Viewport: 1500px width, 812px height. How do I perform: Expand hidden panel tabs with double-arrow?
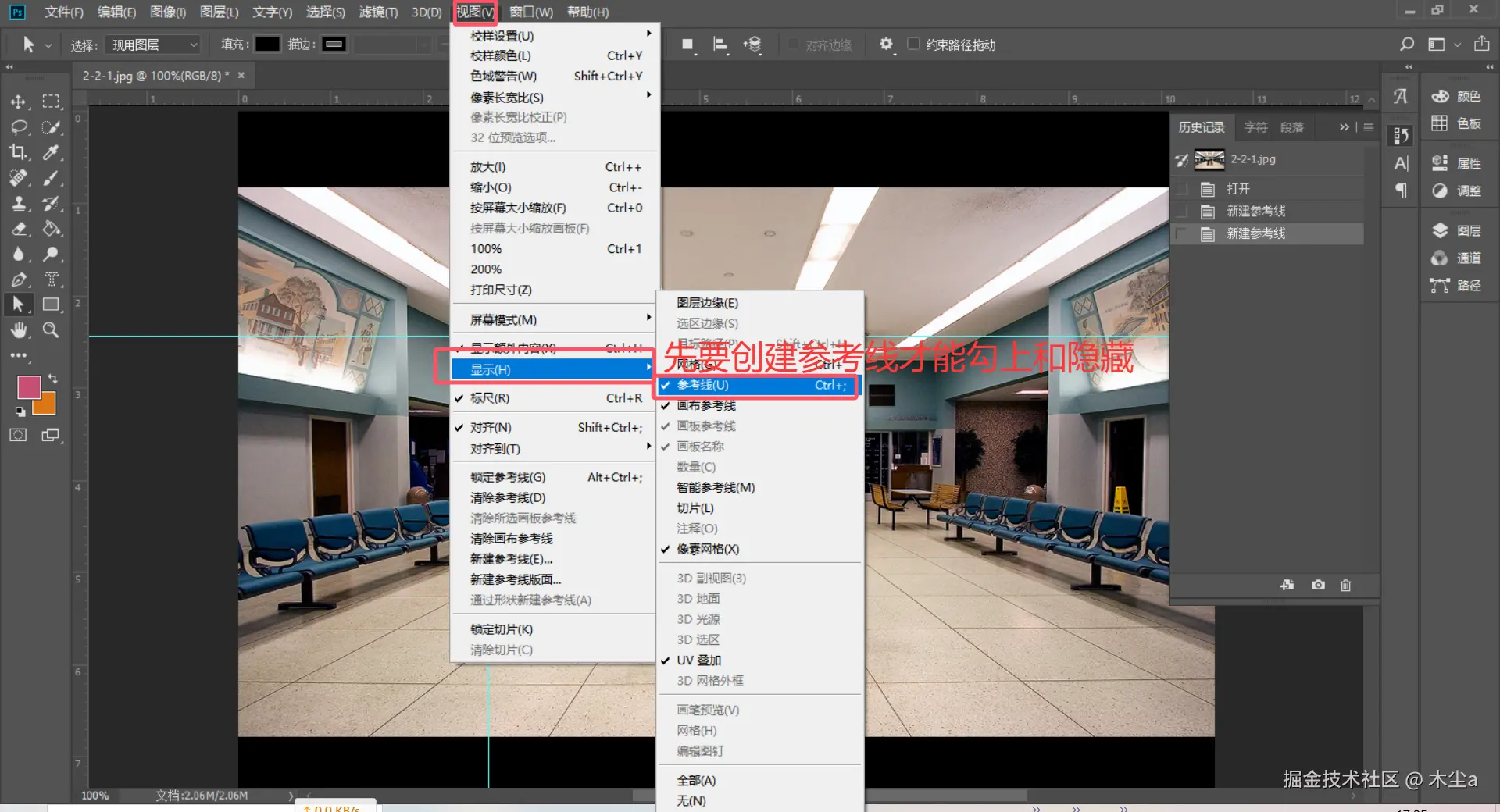point(1344,127)
